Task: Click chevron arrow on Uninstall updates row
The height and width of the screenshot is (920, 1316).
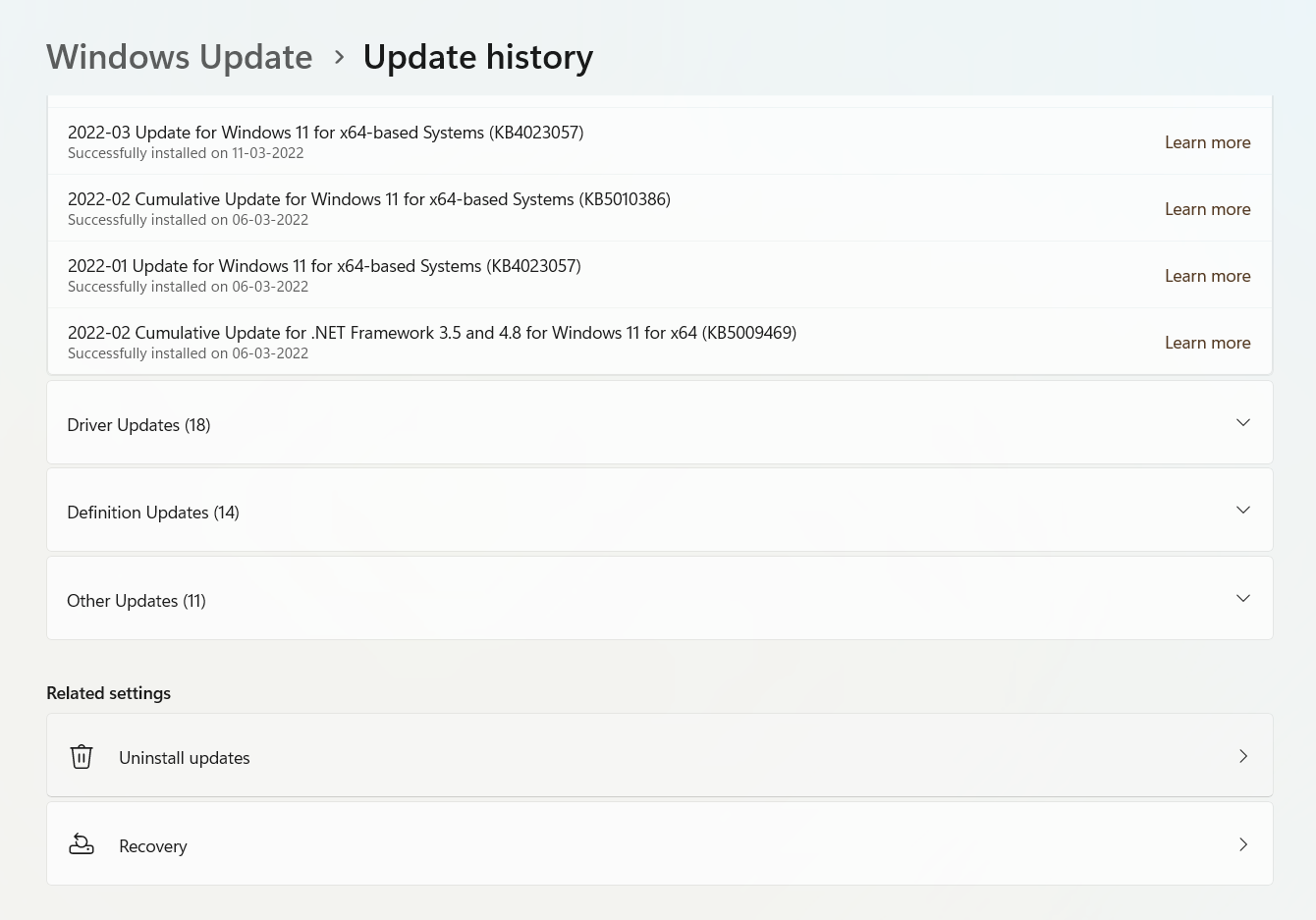Action: coord(1243,756)
